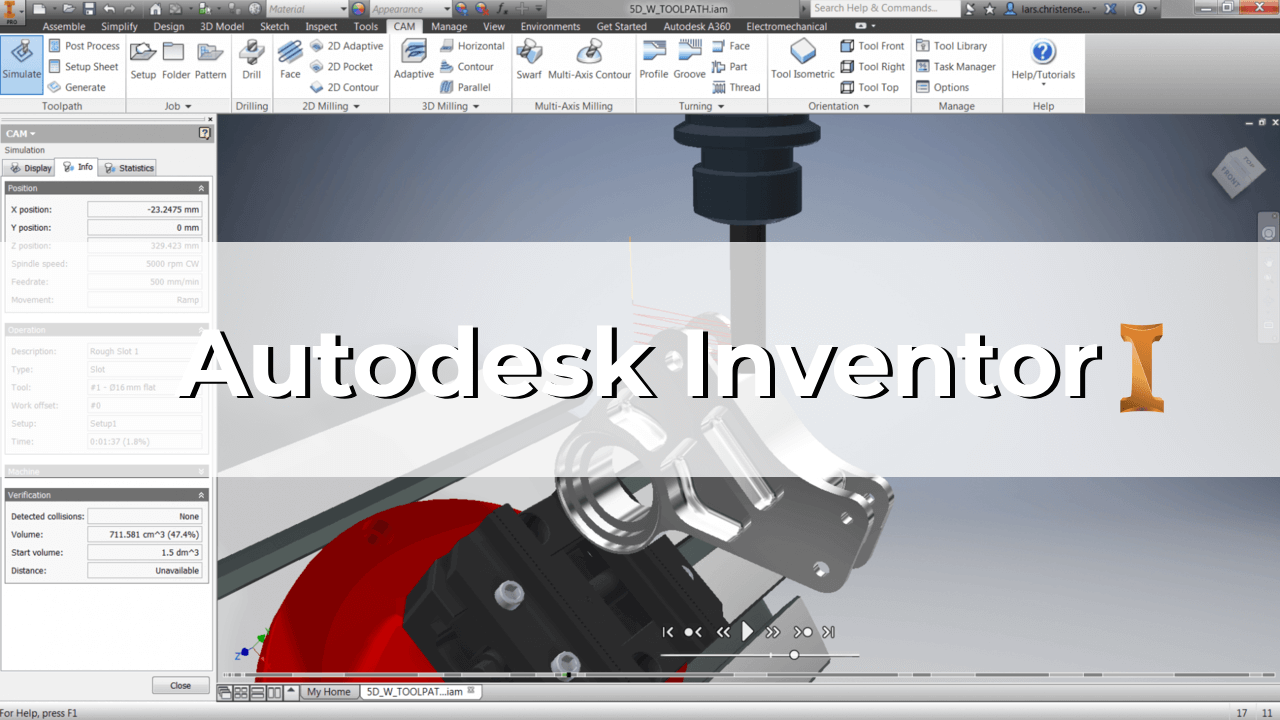Select the Adaptive 3D milling icon
1280x720 pixels.
coord(413,62)
